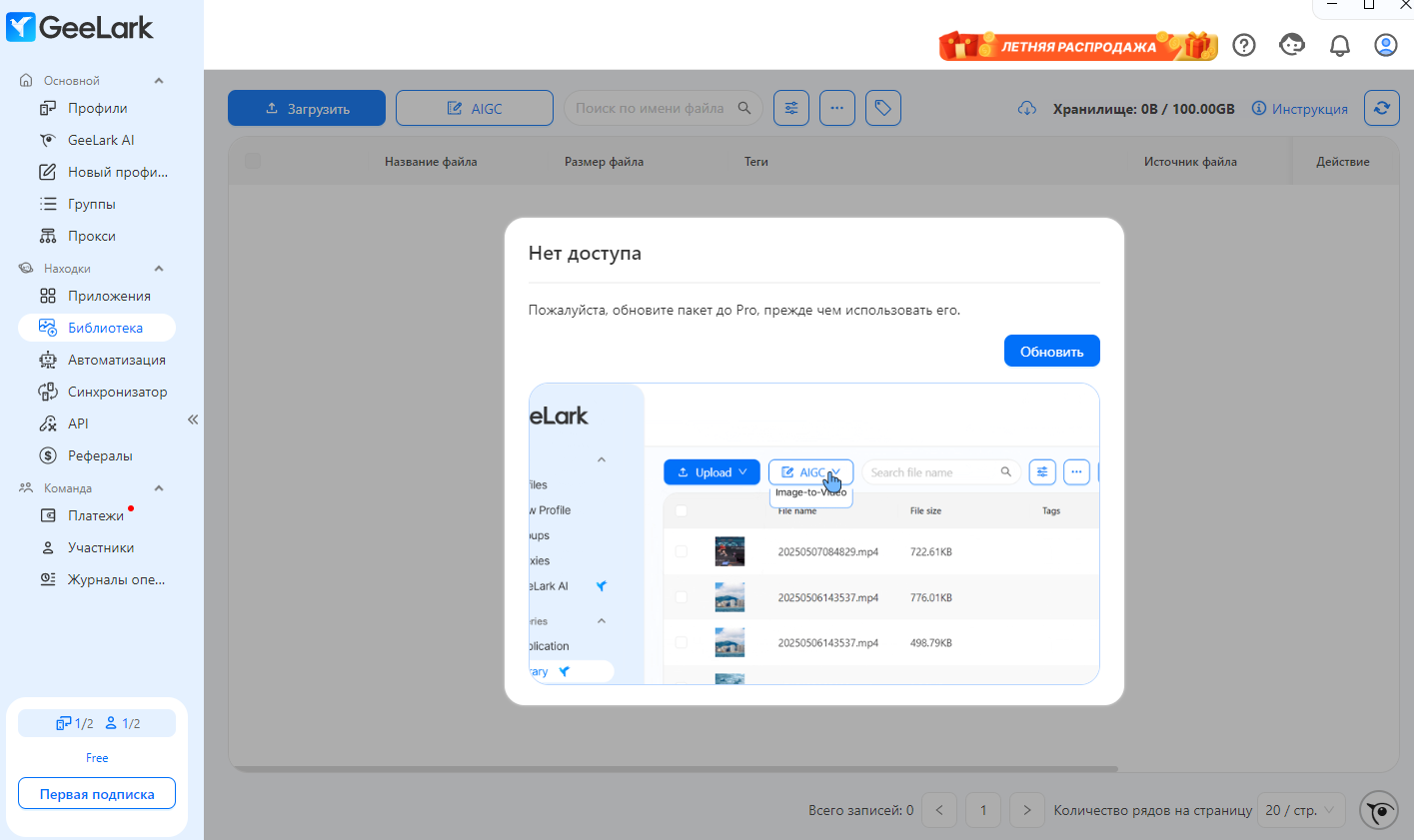This screenshot has height=840, width=1414.
Task: Open the user account avatar icon
Action: pyautogui.click(x=1386, y=45)
